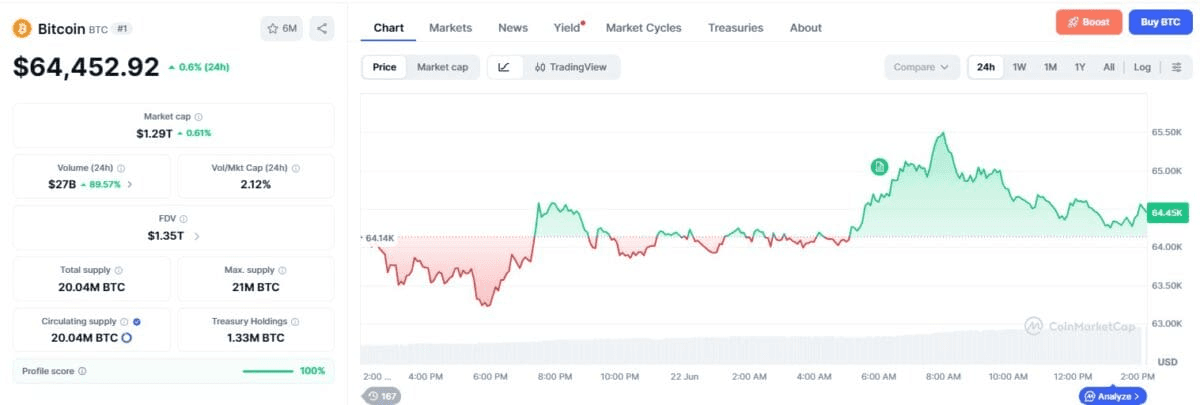Screen dimensions: 1200x405
Task: Select 1M time range
Action: coord(1050,67)
